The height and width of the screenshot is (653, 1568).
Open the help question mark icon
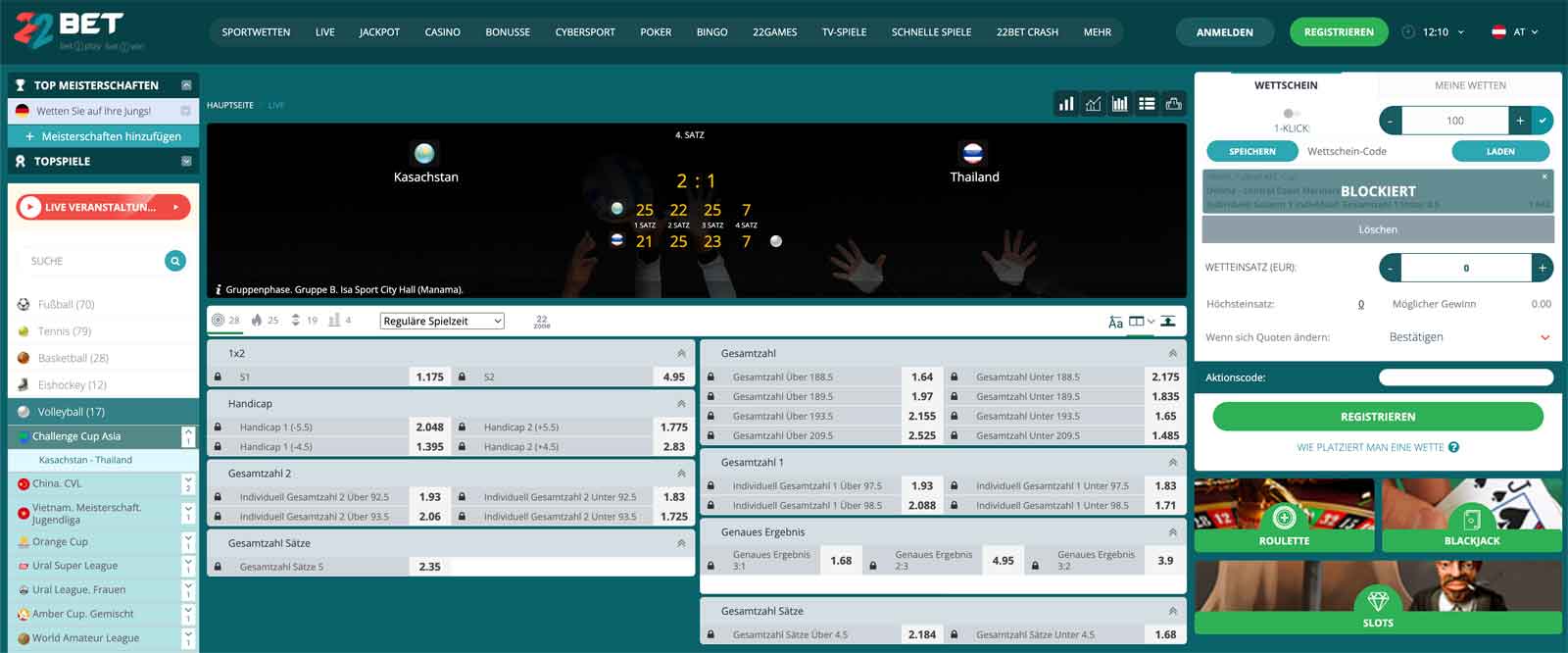pyautogui.click(x=1454, y=447)
